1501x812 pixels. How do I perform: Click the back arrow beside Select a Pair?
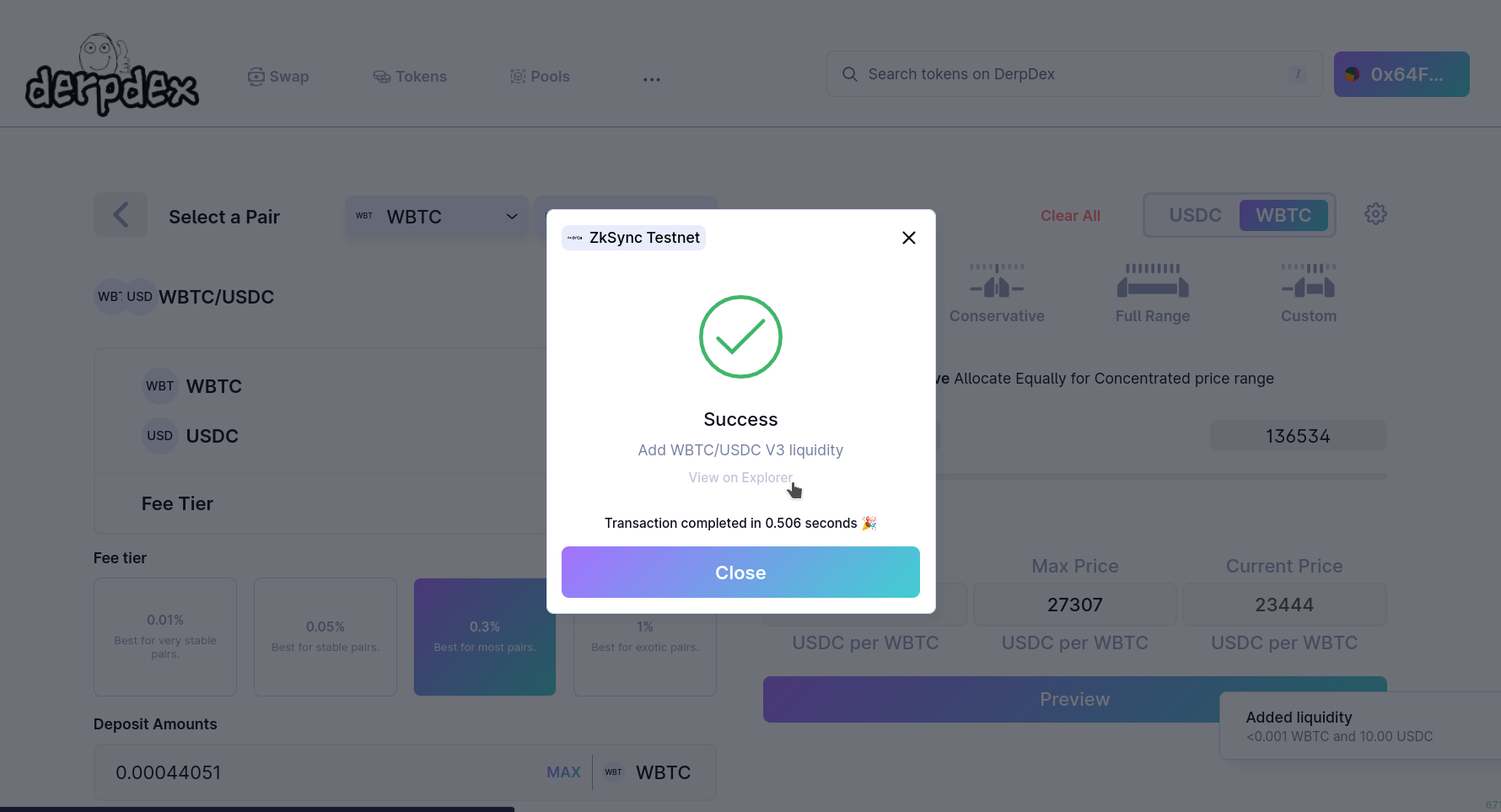[121, 215]
